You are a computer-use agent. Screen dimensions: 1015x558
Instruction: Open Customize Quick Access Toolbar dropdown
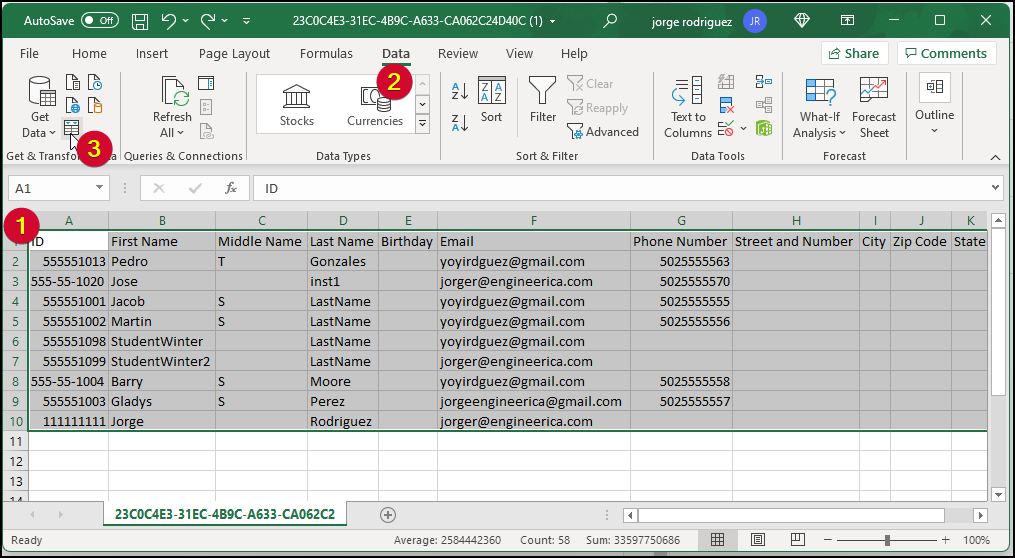coord(247,21)
